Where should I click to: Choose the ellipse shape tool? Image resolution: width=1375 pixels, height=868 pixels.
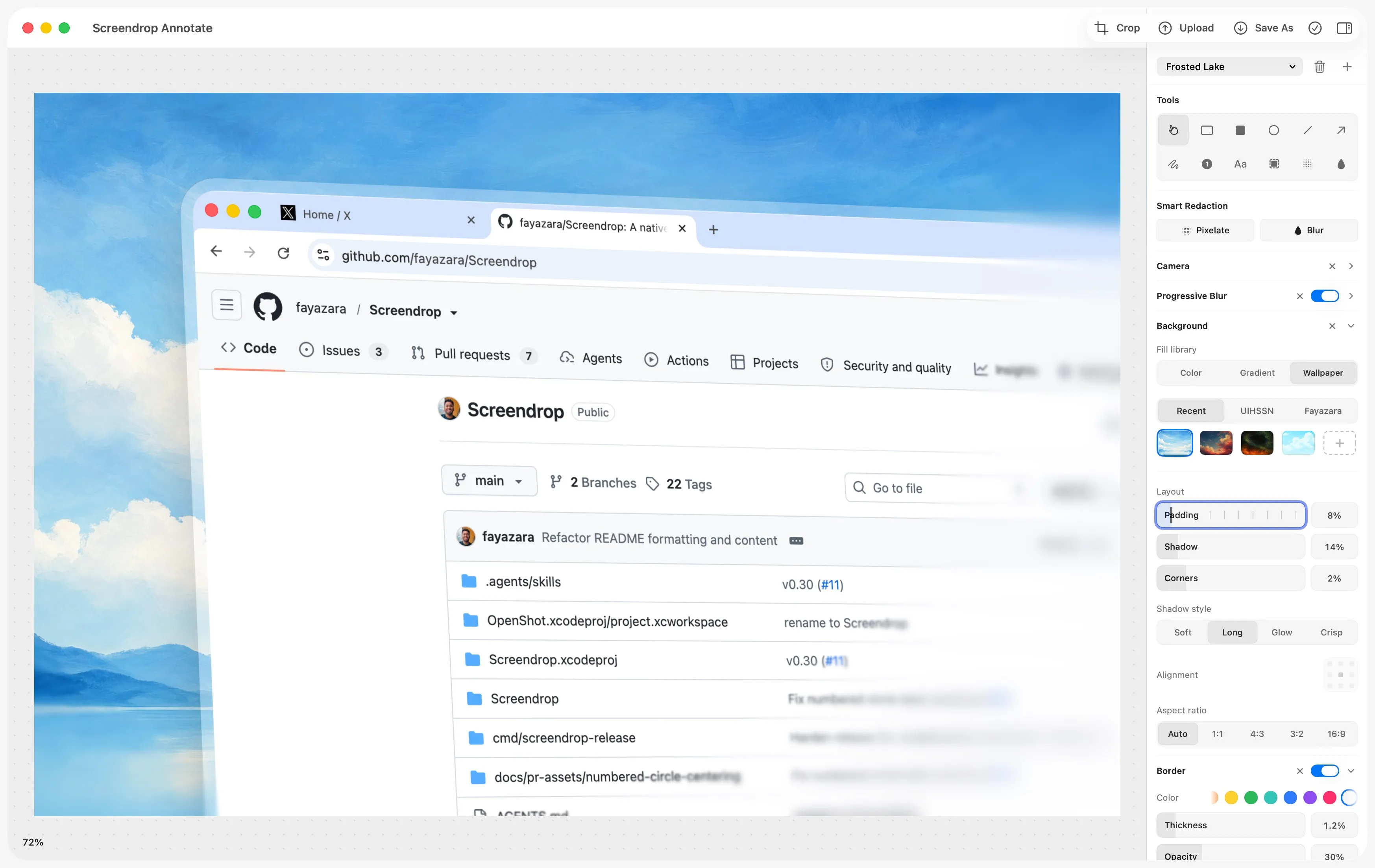(x=1273, y=130)
